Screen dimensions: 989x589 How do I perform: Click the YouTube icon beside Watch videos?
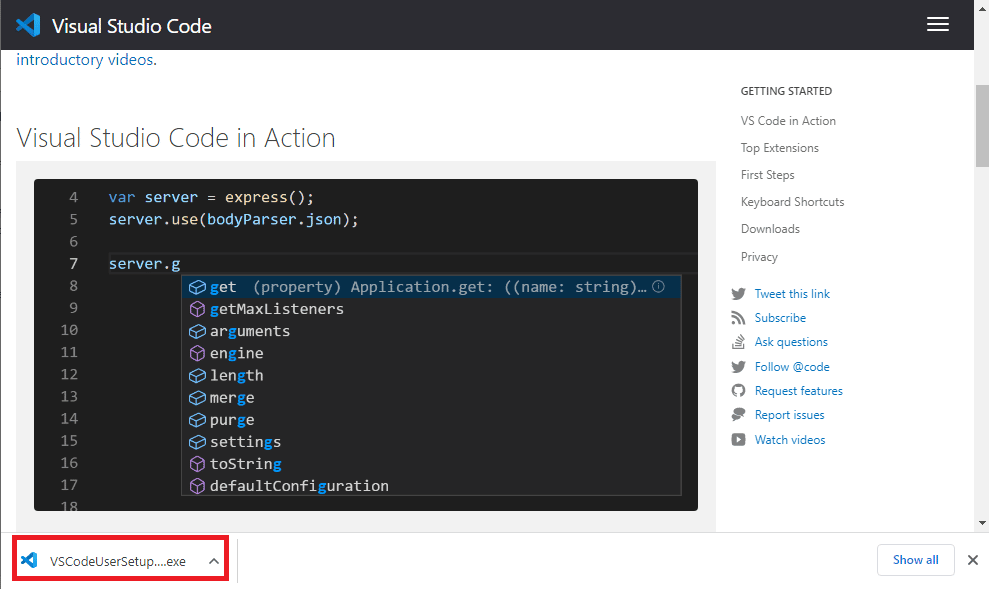click(738, 440)
